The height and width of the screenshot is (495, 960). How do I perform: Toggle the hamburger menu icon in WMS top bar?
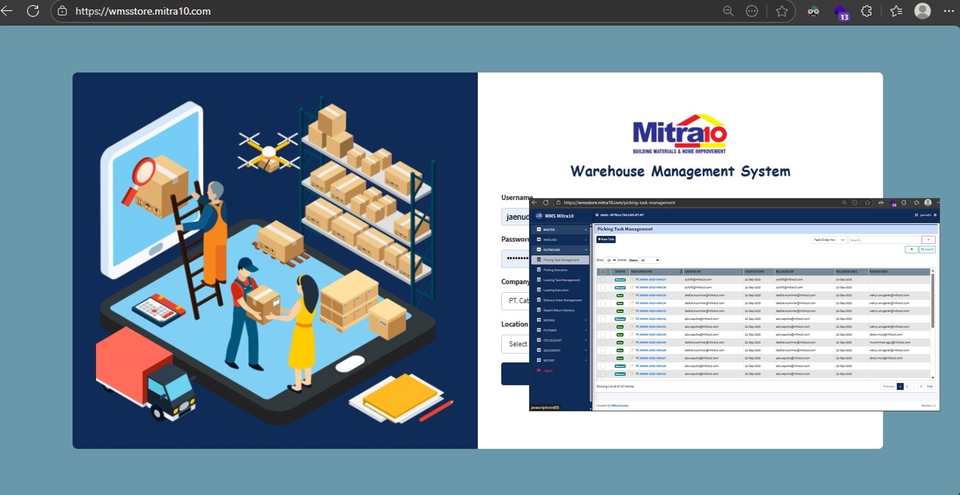[x=597, y=215]
